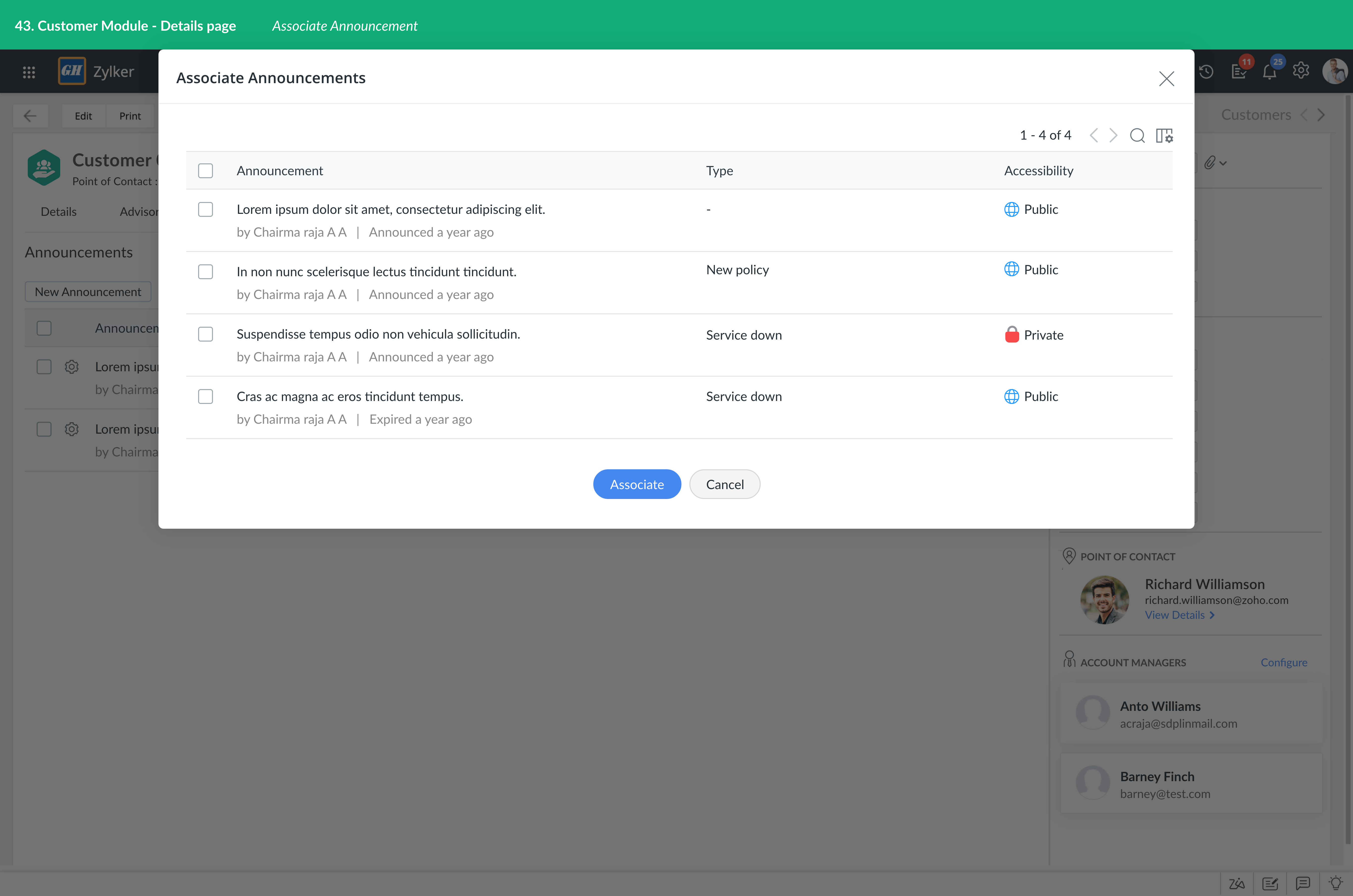Click the Print button

pos(130,116)
